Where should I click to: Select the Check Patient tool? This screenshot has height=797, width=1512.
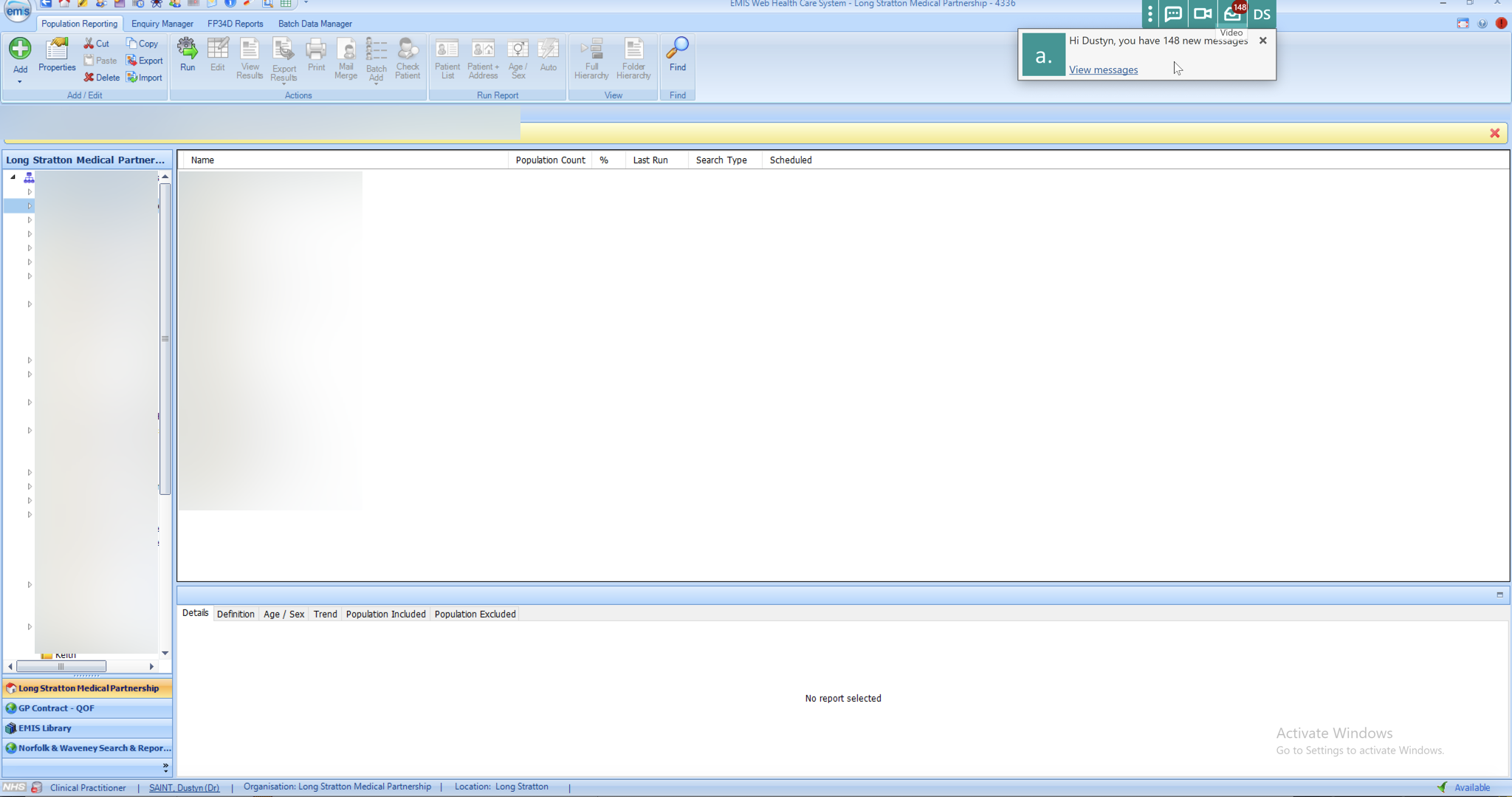408,59
